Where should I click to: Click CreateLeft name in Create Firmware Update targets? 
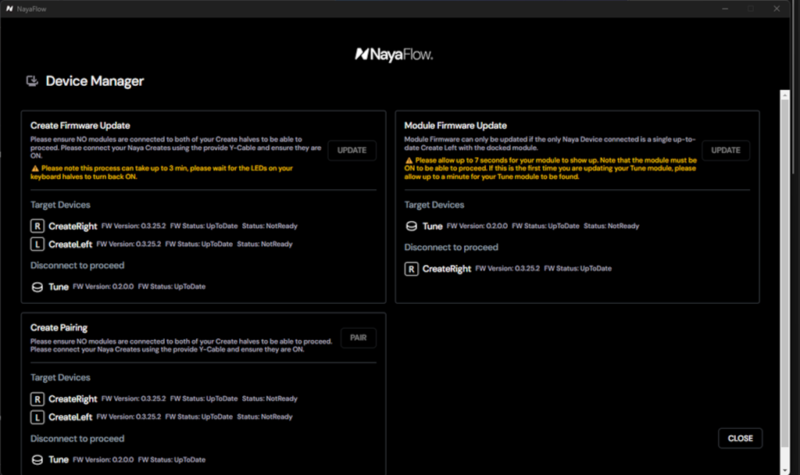70,244
